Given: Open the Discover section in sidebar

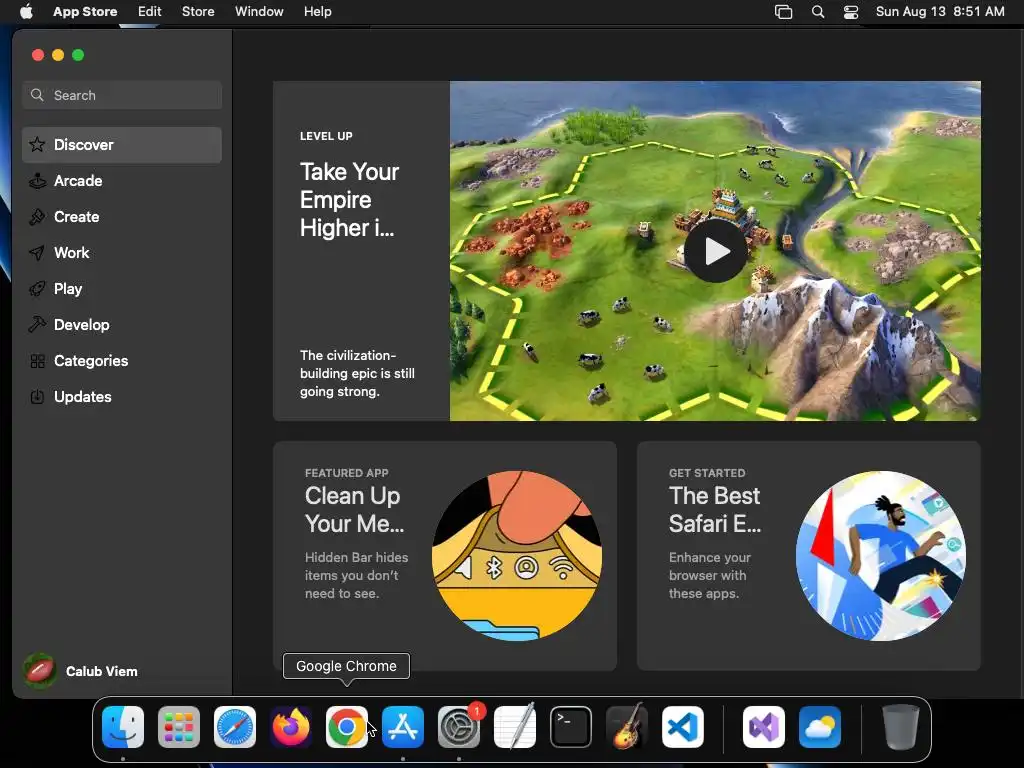Looking at the screenshot, I should tap(121, 145).
